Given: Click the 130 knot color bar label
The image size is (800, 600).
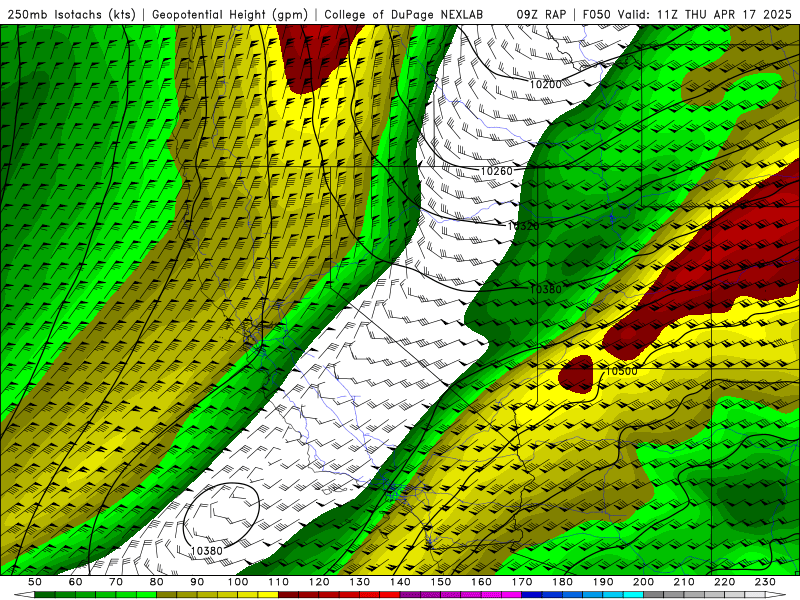Looking at the screenshot, I should (x=359, y=582).
